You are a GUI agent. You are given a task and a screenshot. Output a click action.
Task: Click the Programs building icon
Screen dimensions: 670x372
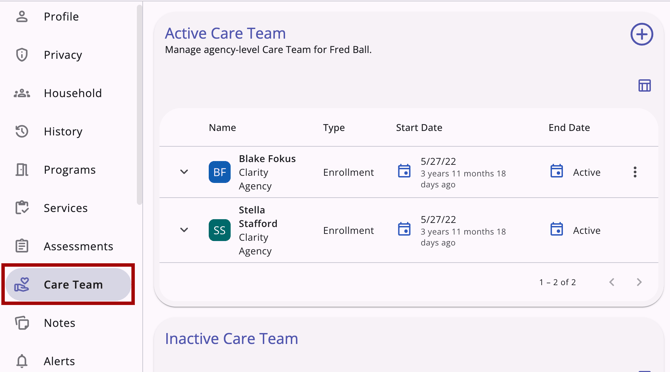click(x=22, y=170)
